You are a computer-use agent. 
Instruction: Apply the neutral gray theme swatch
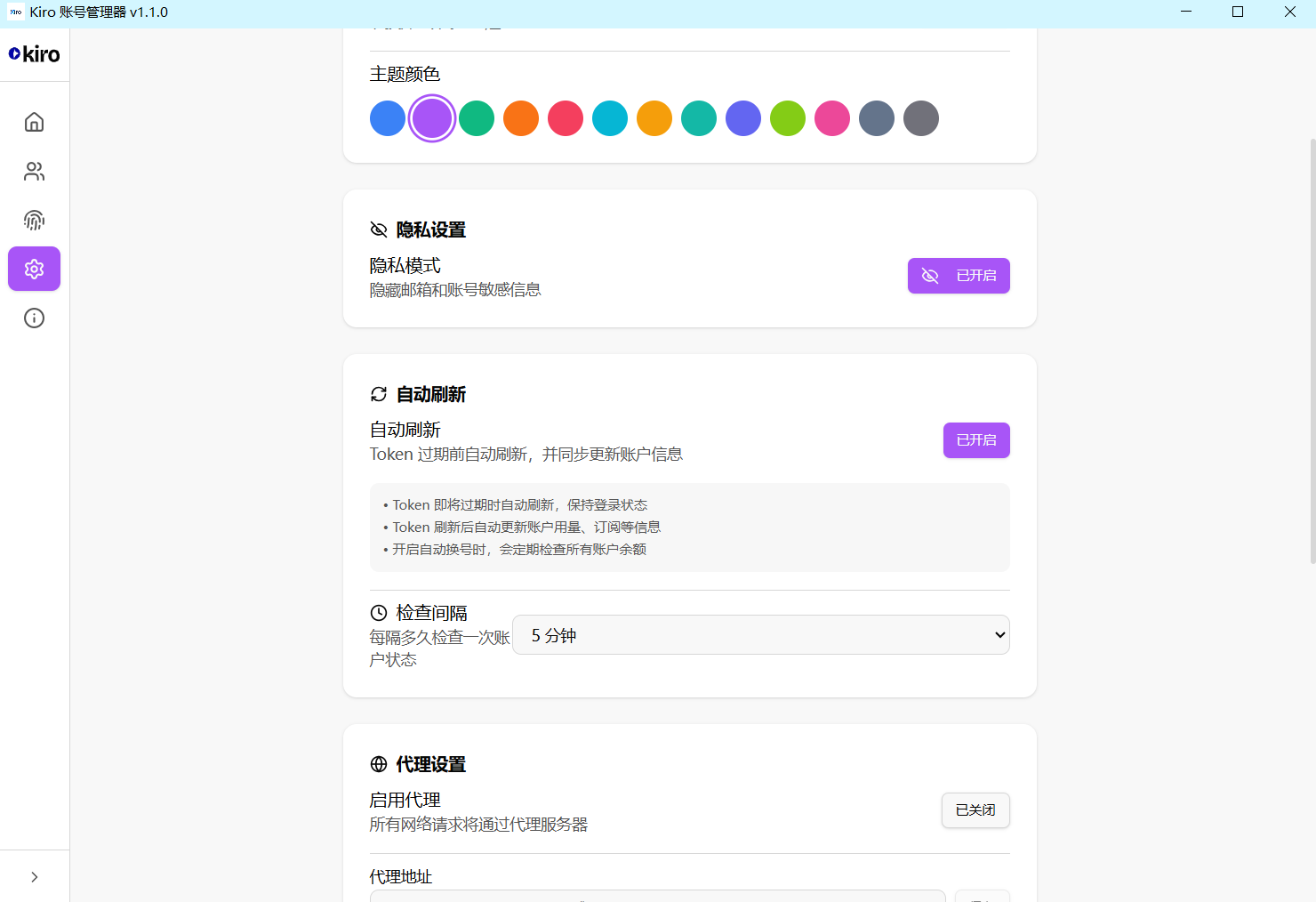tap(921, 118)
